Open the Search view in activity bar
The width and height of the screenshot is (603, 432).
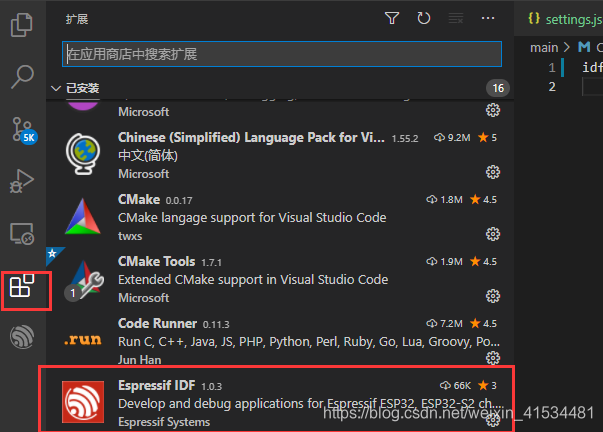click(22, 77)
